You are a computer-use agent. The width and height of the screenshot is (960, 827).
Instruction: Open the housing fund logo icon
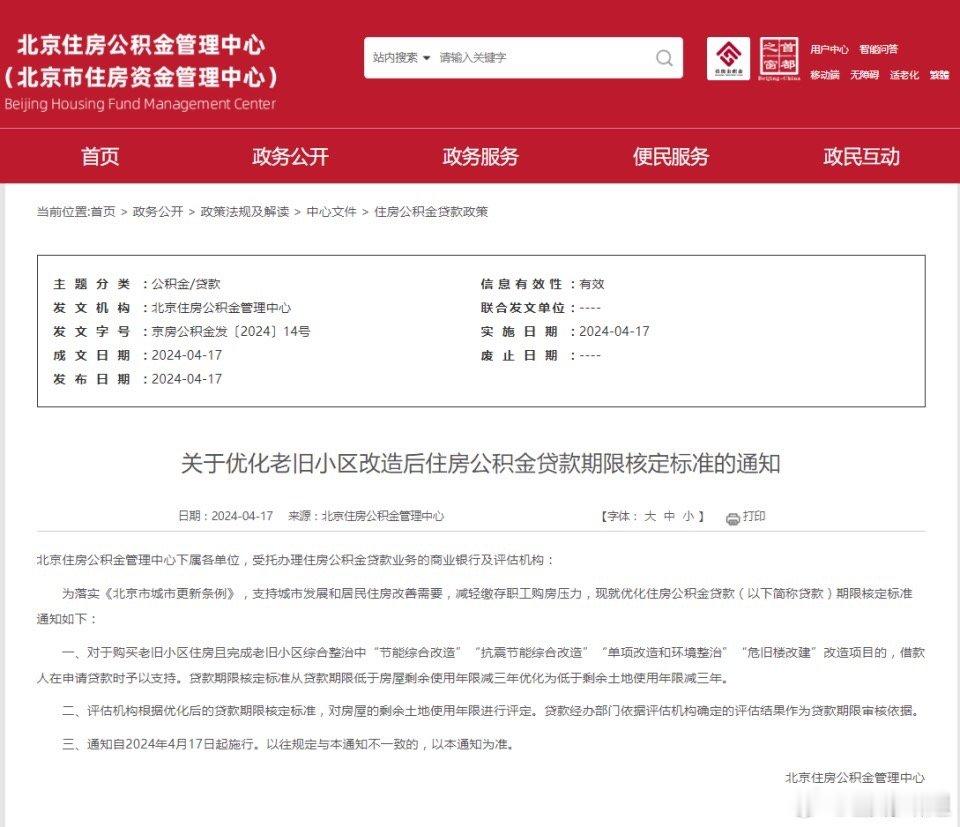(x=728, y=58)
